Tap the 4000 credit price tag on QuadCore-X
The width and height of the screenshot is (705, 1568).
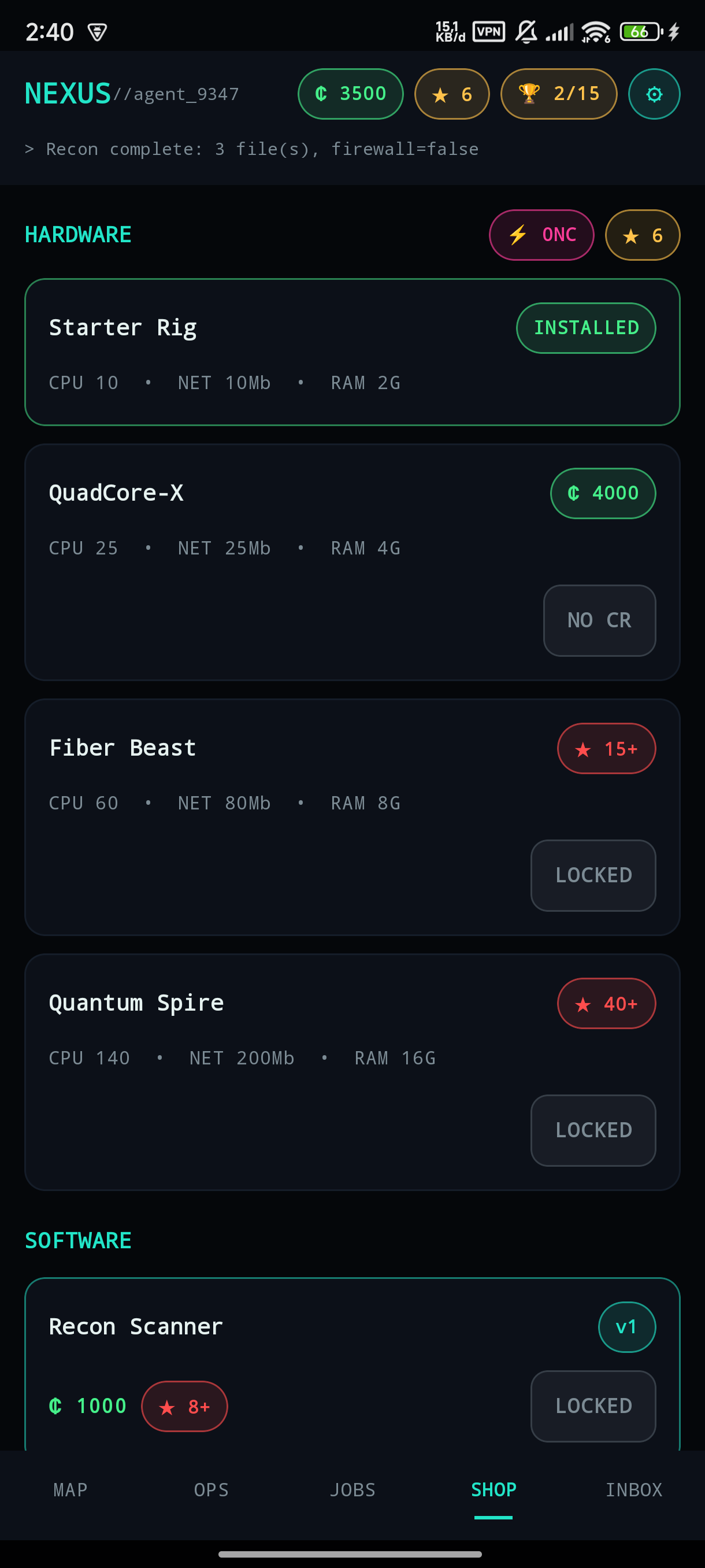603,493
